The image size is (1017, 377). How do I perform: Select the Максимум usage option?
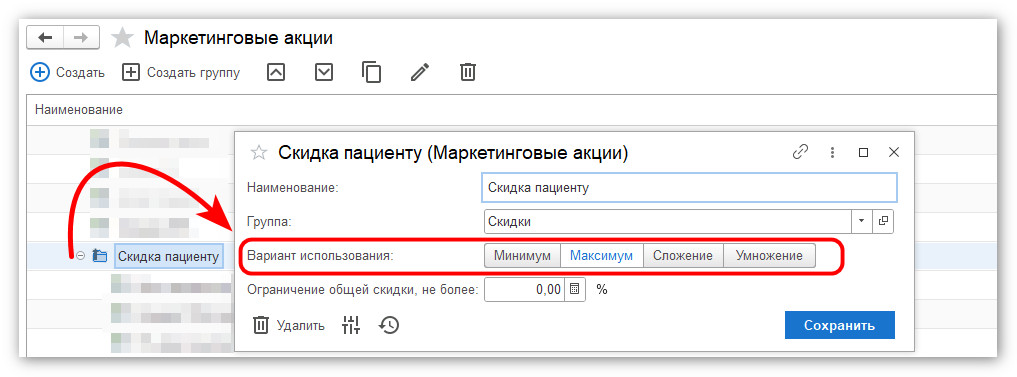(x=601, y=256)
